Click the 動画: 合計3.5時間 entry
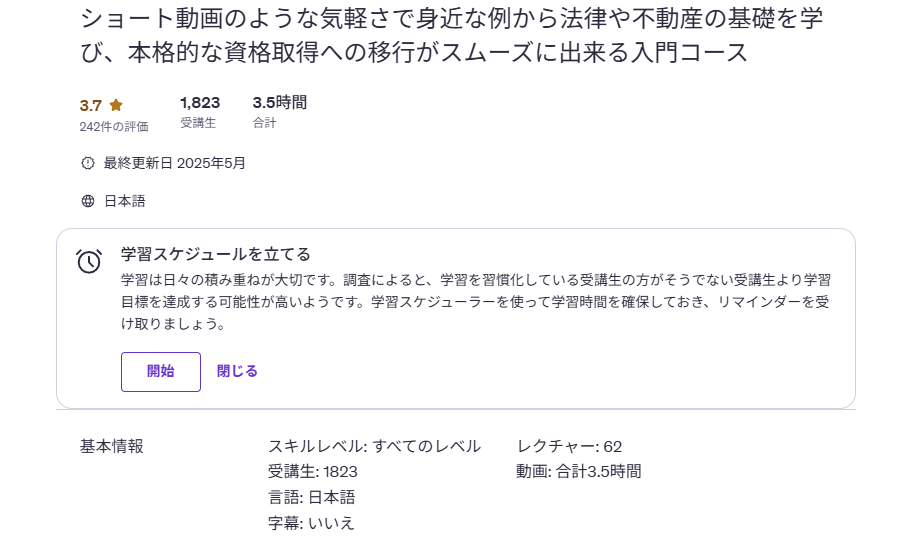924x558 pixels. (579, 472)
